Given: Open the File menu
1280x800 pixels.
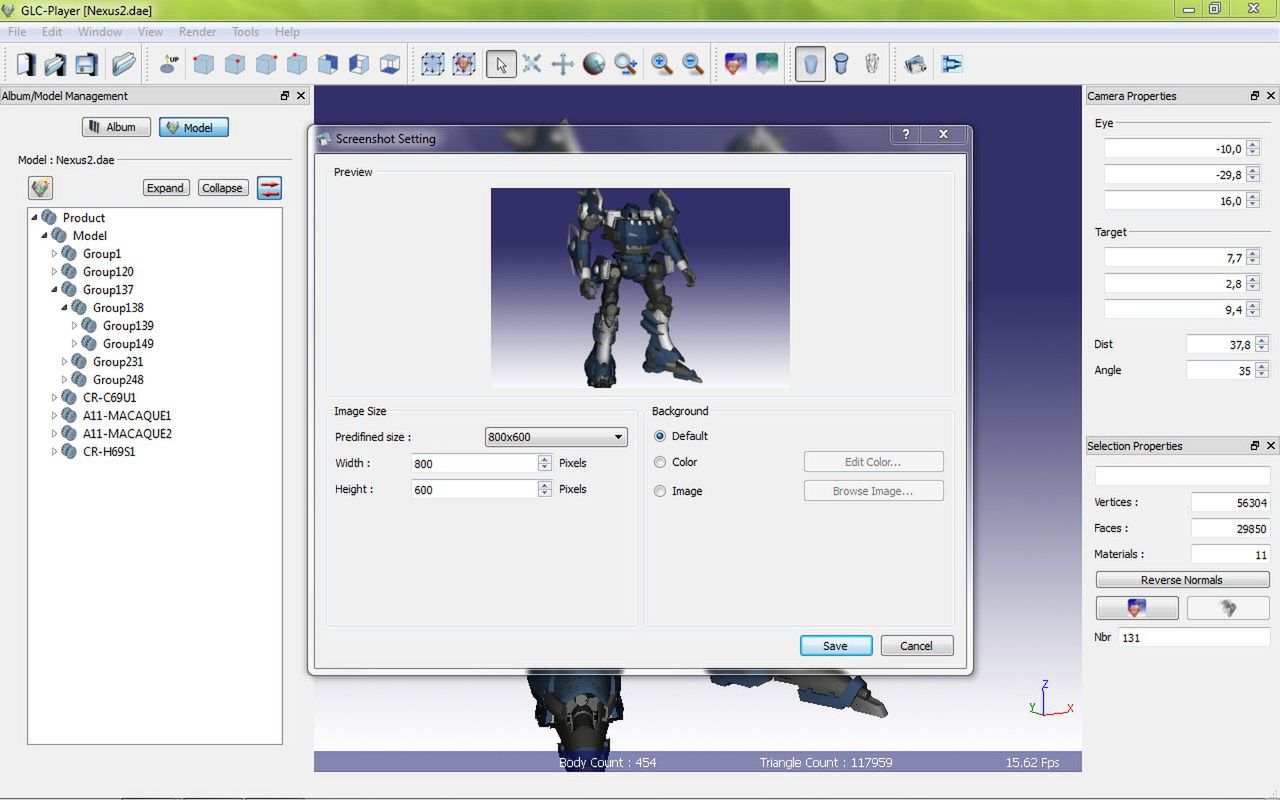Looking at the screenshot, I should coord(17,32).
